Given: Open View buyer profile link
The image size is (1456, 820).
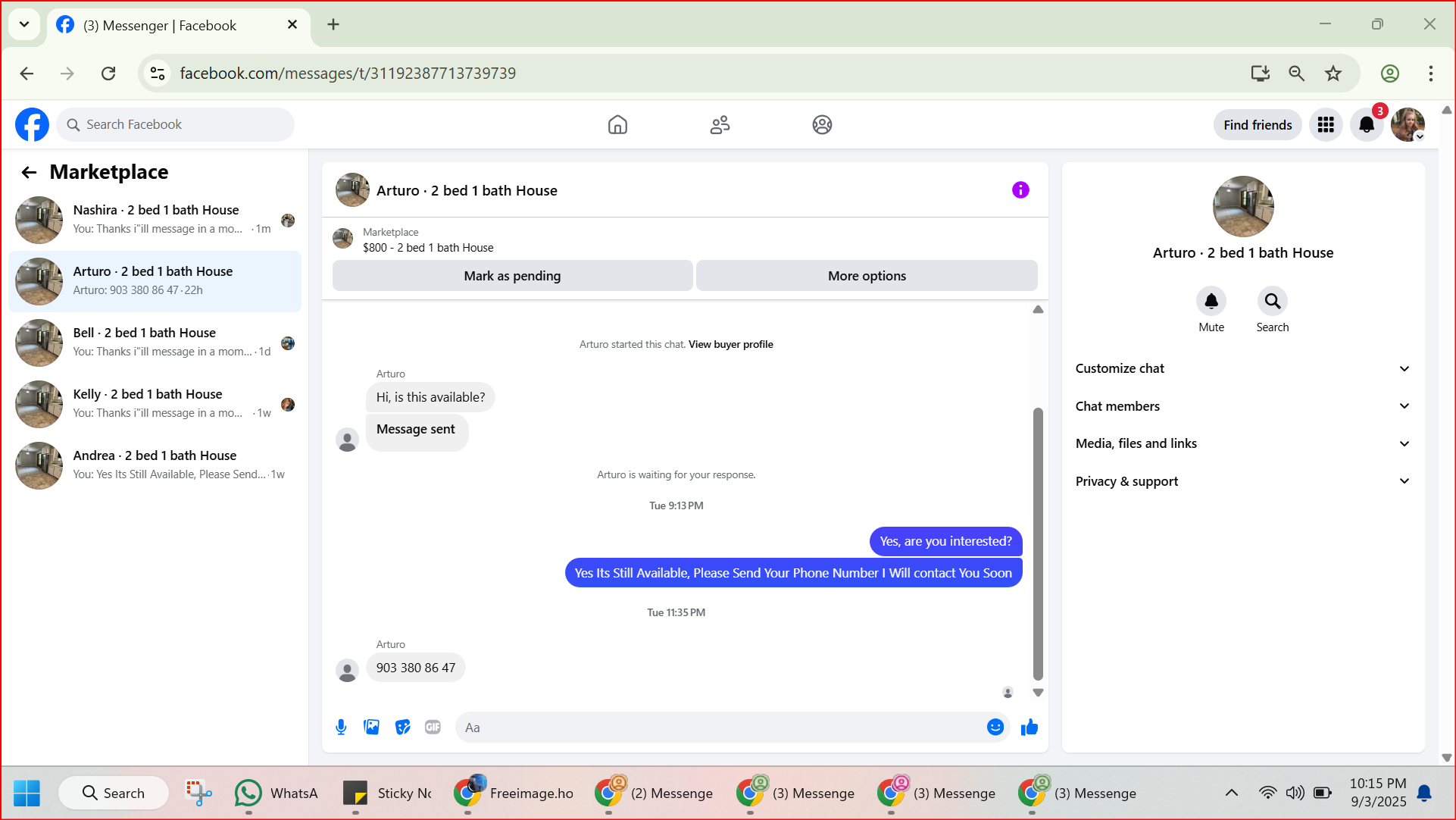Looking at the screenshot, I should coord(730,344).
